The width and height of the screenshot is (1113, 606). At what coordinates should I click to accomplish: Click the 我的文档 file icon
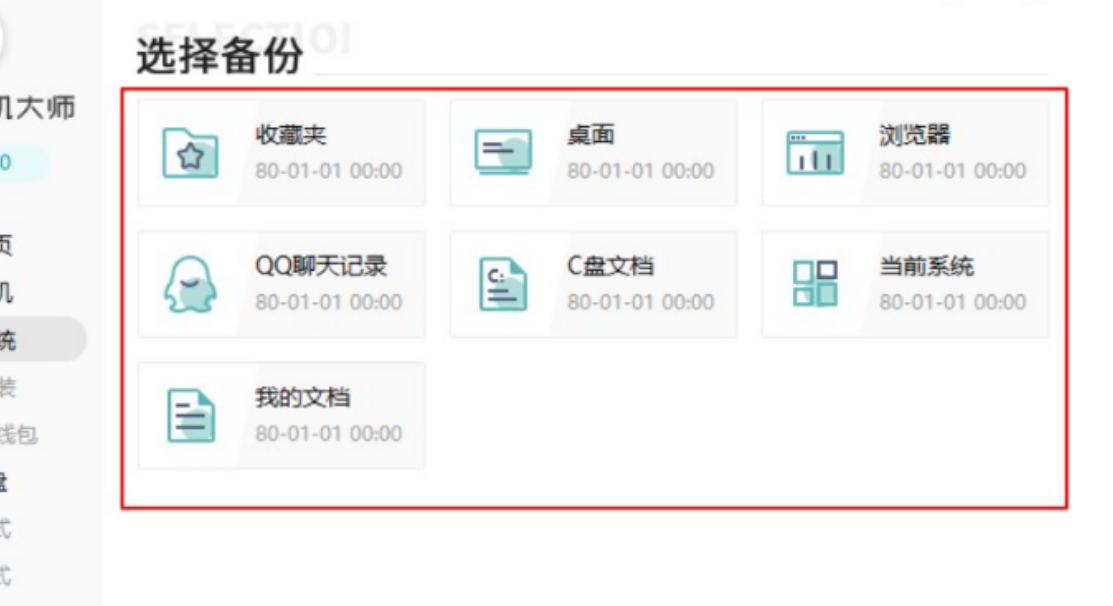point(190,416)
